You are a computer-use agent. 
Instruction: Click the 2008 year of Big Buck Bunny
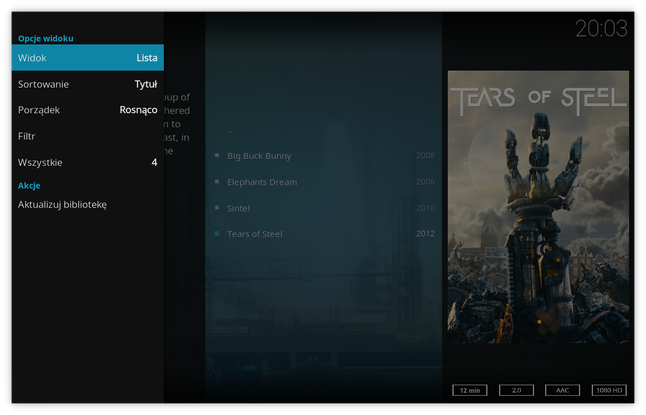[x=425, y=155]
